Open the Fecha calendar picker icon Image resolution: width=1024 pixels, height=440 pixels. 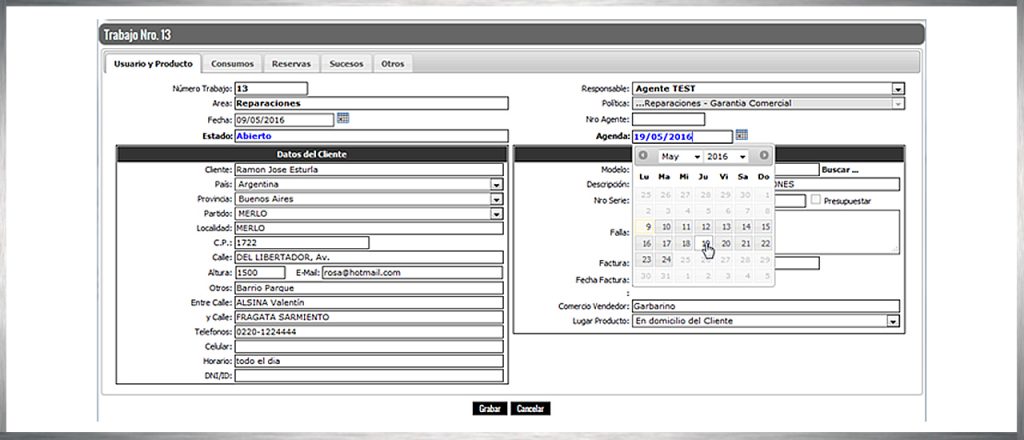click(x=343, y=118)
